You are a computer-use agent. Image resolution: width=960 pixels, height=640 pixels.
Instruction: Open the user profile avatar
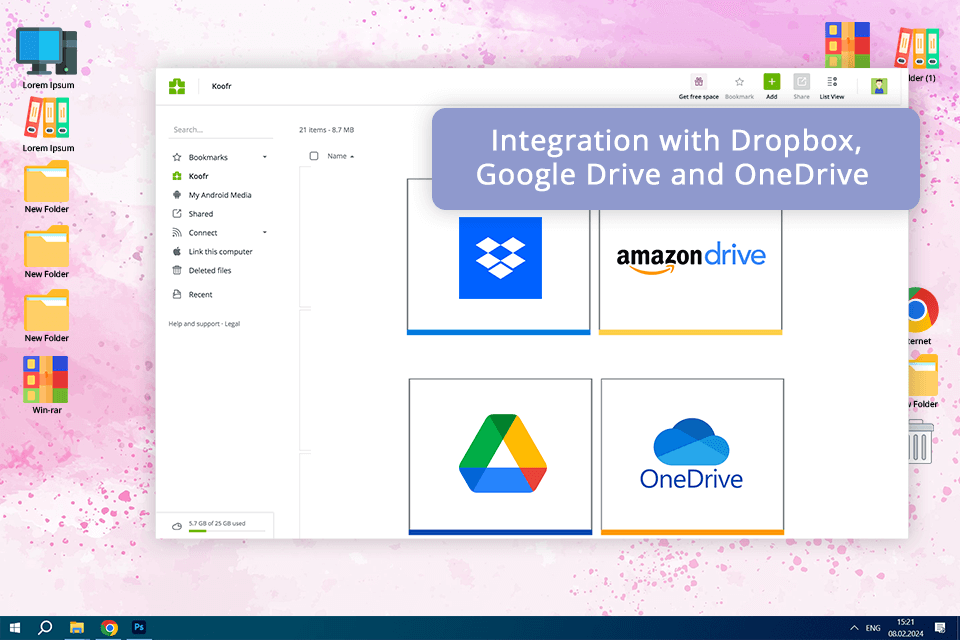click(879, 86)
